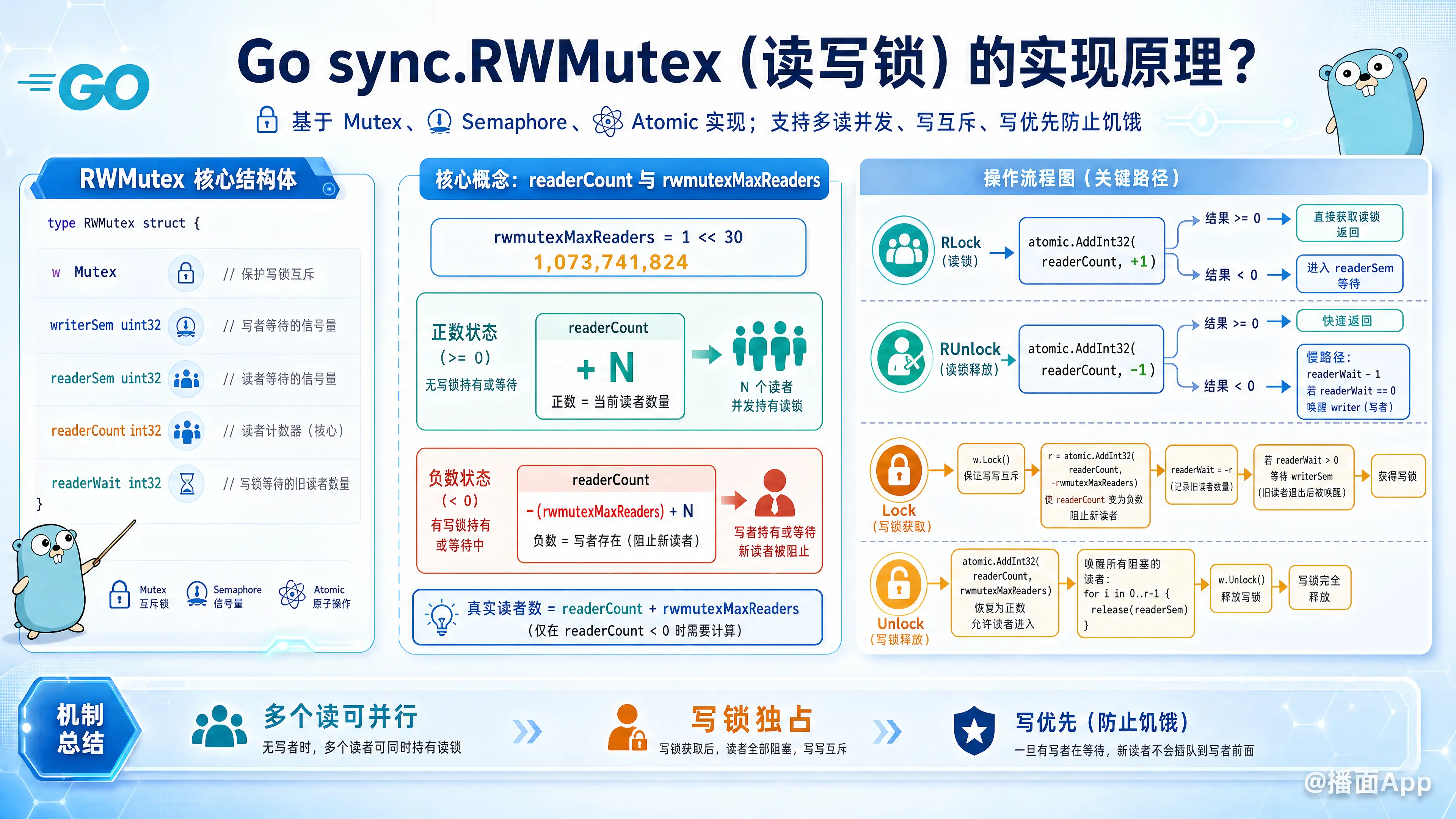Click the green N 个读者 people icon
This screenshot has height=819, width=1456.
click(769, 346)
